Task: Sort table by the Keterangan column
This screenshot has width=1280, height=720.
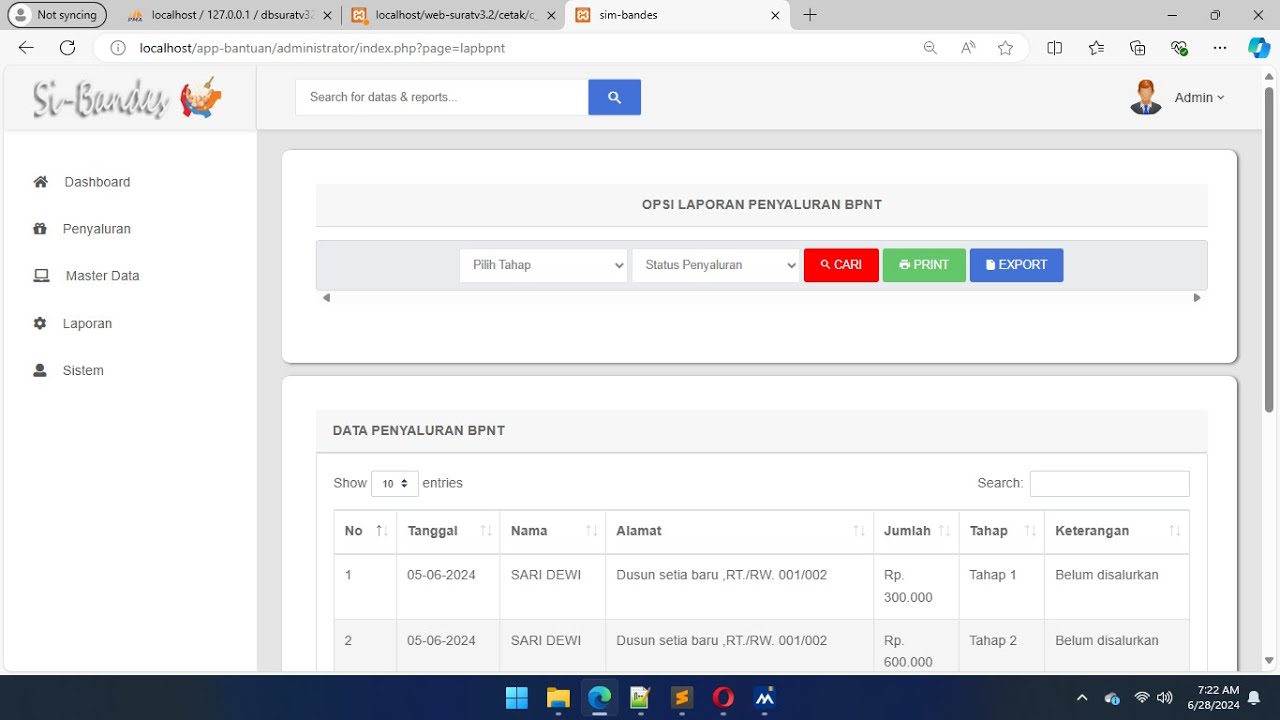Action: click(x=1116, y=531)
